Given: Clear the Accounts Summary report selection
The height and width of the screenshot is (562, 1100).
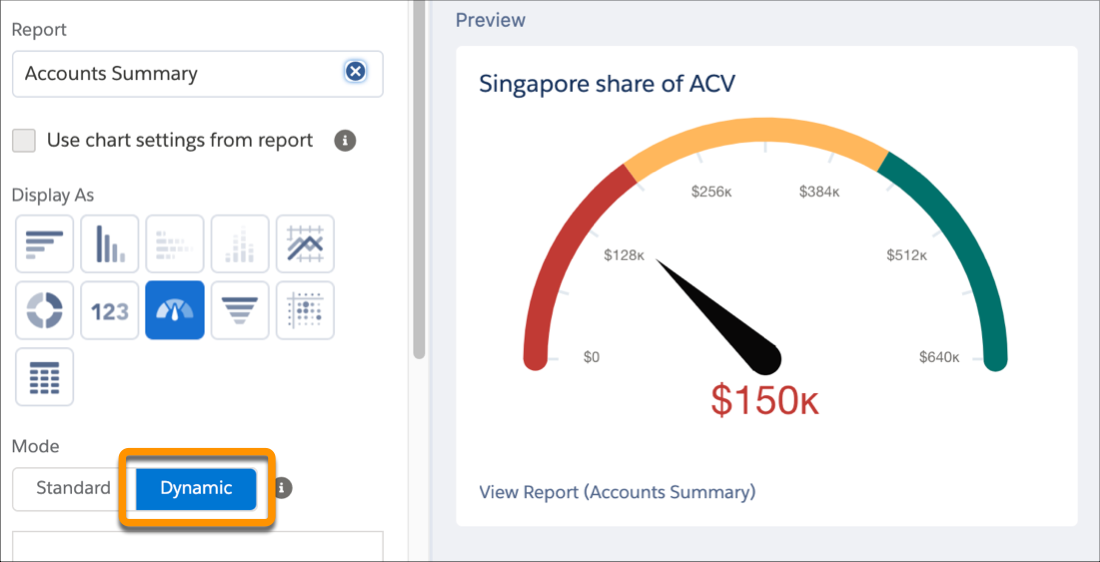Looking at the screenshot, I should 355,72.
